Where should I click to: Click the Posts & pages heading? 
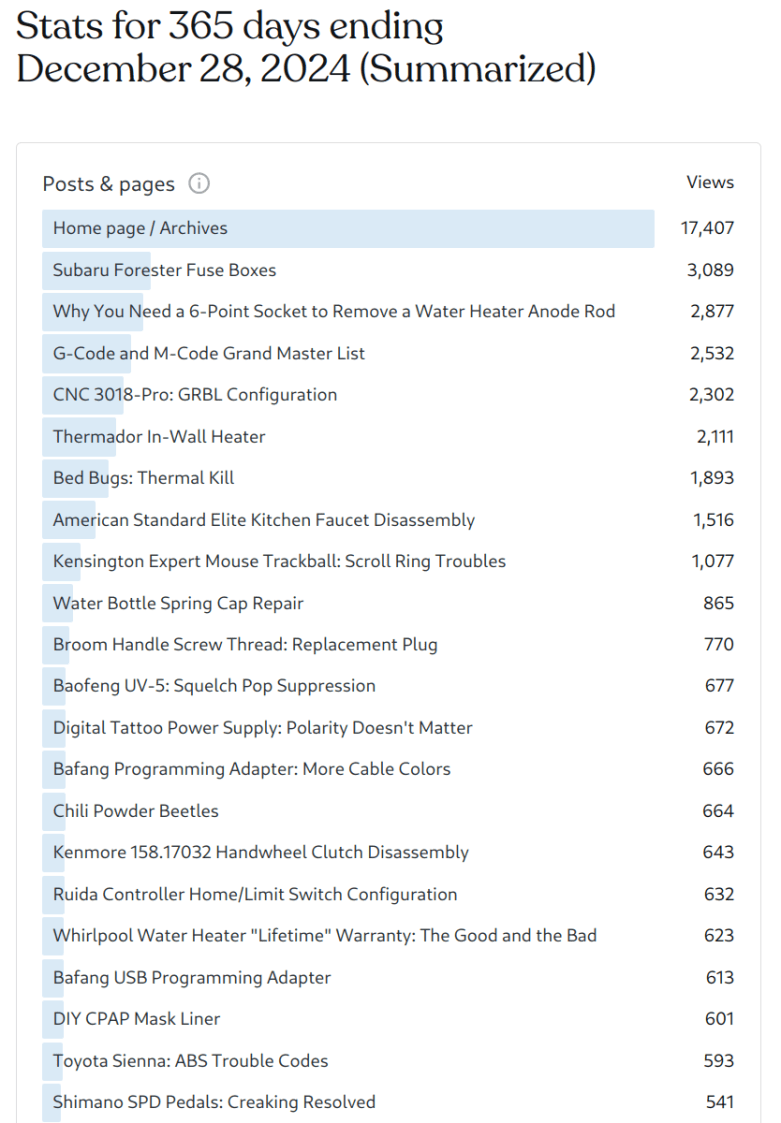[x=108, y=184]
